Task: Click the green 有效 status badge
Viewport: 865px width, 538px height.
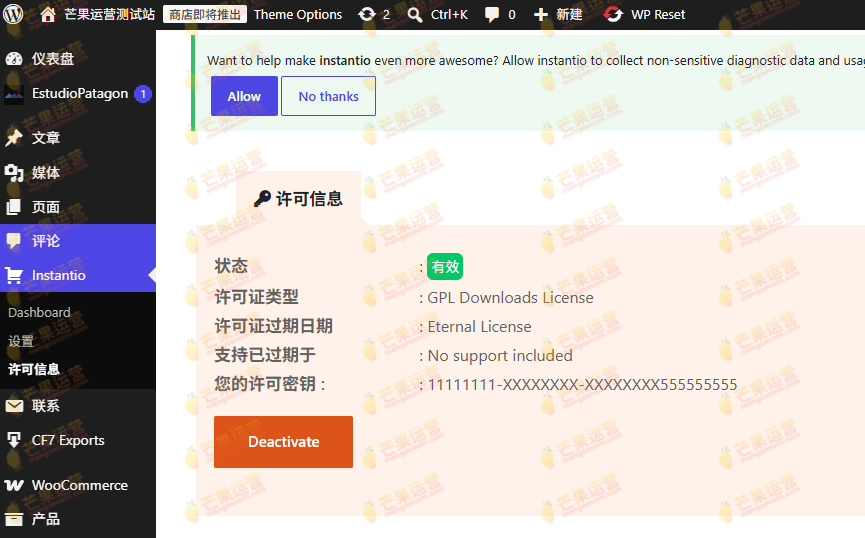Action: pos(445,267)
